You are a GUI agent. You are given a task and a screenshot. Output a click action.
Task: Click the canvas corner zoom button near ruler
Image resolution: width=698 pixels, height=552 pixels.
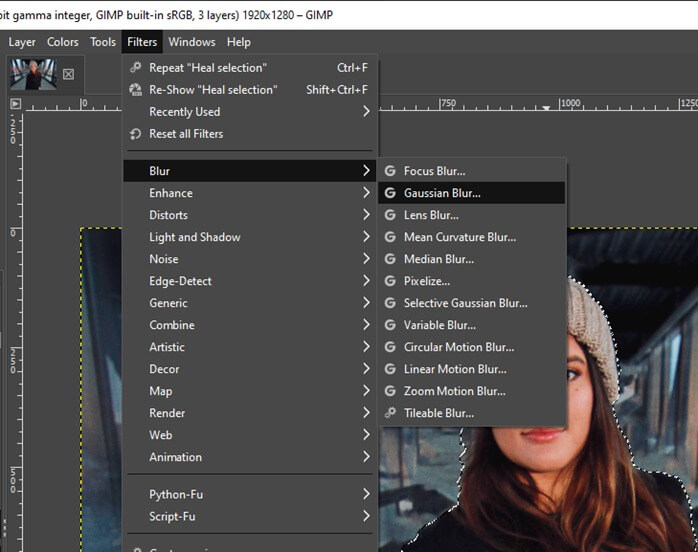[x=15, y=103]
